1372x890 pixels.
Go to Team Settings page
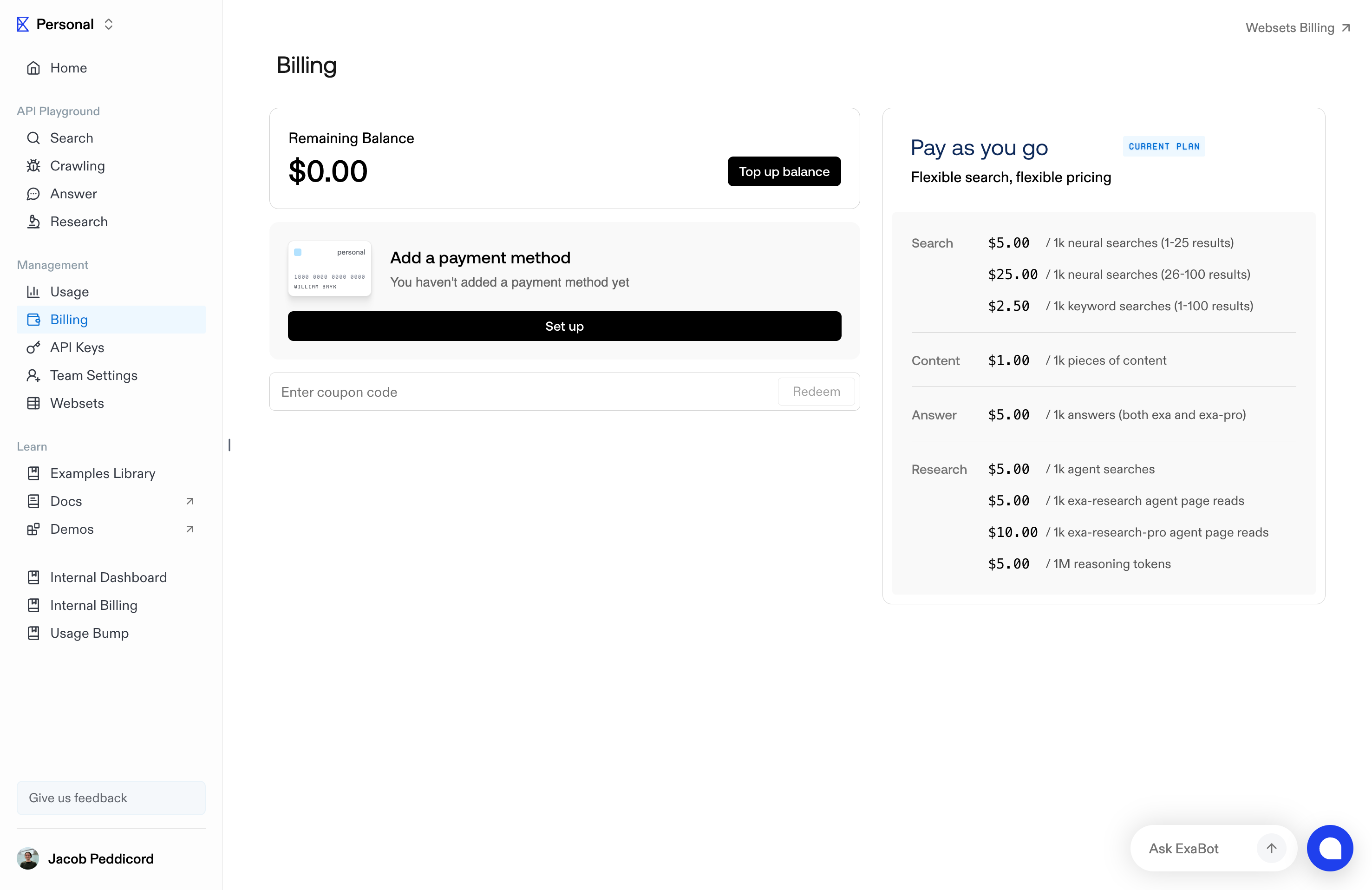click(93, 375)
